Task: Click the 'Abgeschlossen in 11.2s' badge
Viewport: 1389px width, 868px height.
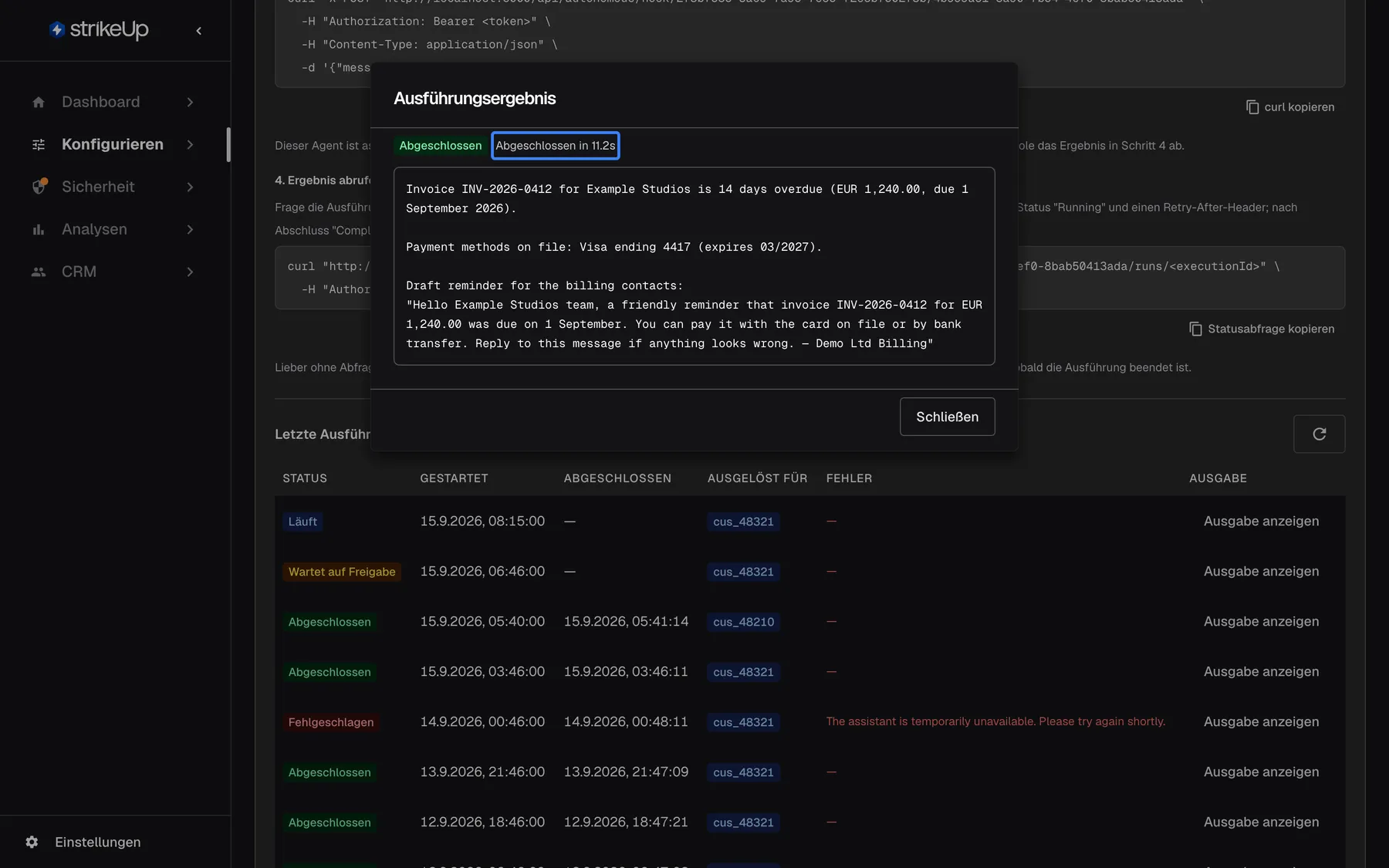Action: (x=556, y=146)
